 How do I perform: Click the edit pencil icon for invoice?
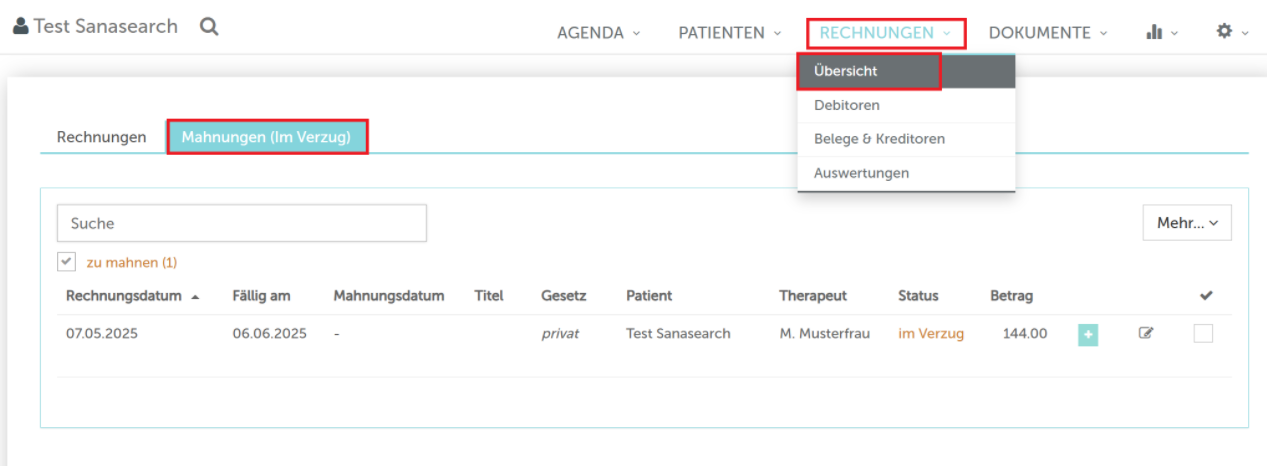tap(1146, 333)
